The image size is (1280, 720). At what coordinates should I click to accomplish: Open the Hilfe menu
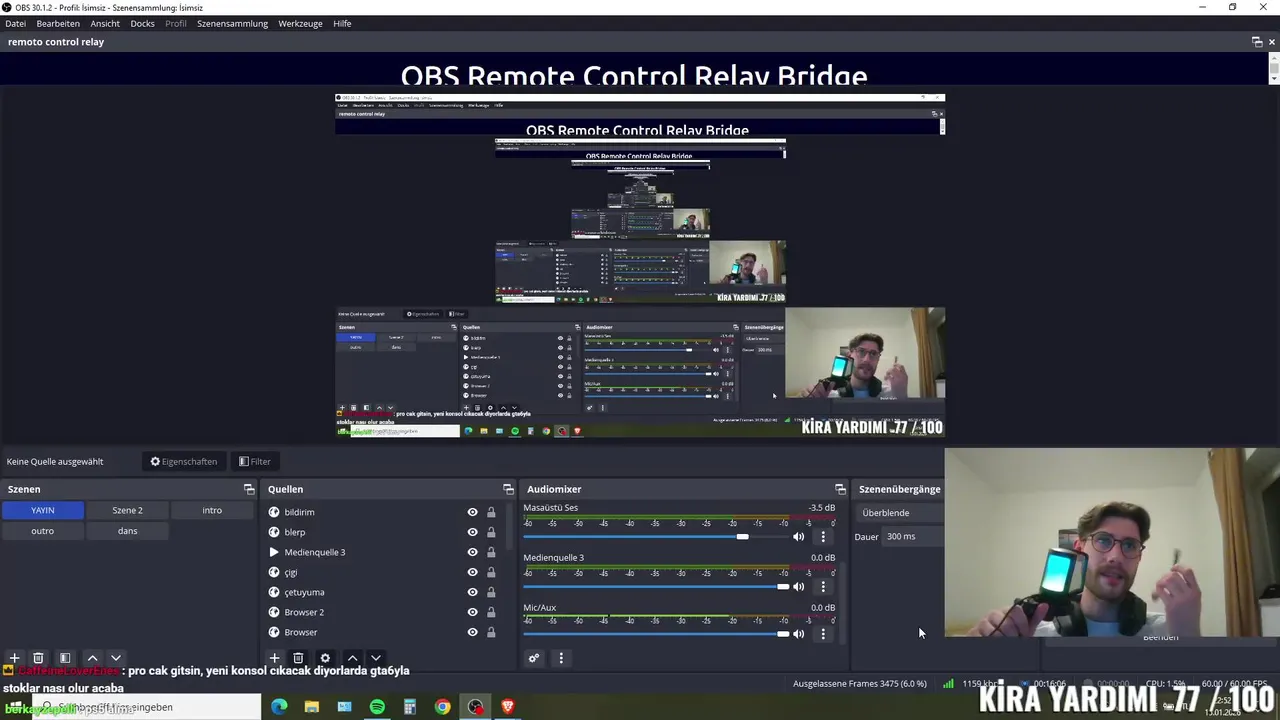pos(342,23)
